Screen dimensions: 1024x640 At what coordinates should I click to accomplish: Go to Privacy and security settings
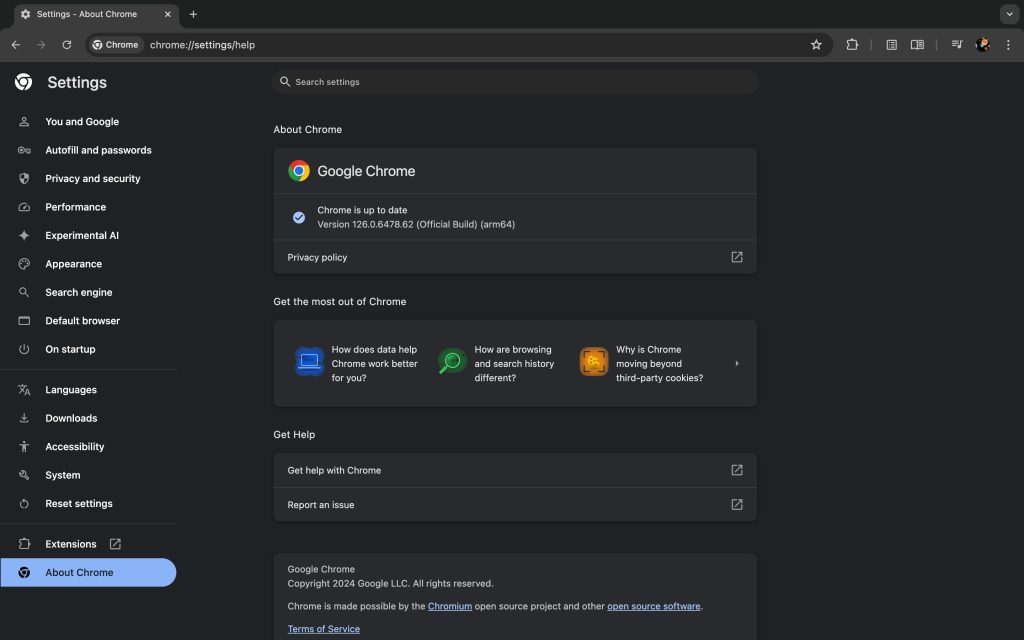click(x=92, y=179)
